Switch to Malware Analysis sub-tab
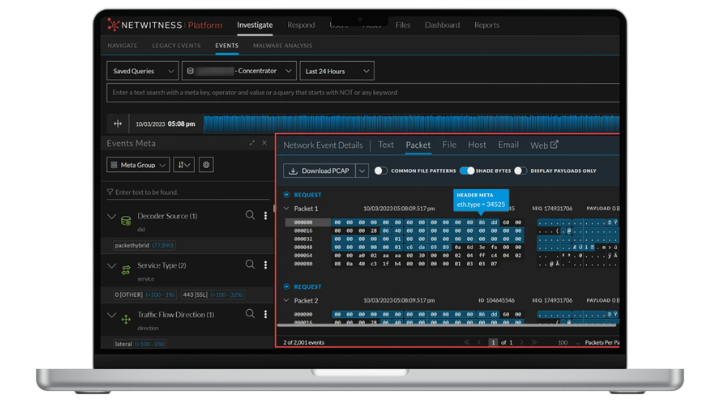The width and height of the screenshot is (720, 400). 282,45
